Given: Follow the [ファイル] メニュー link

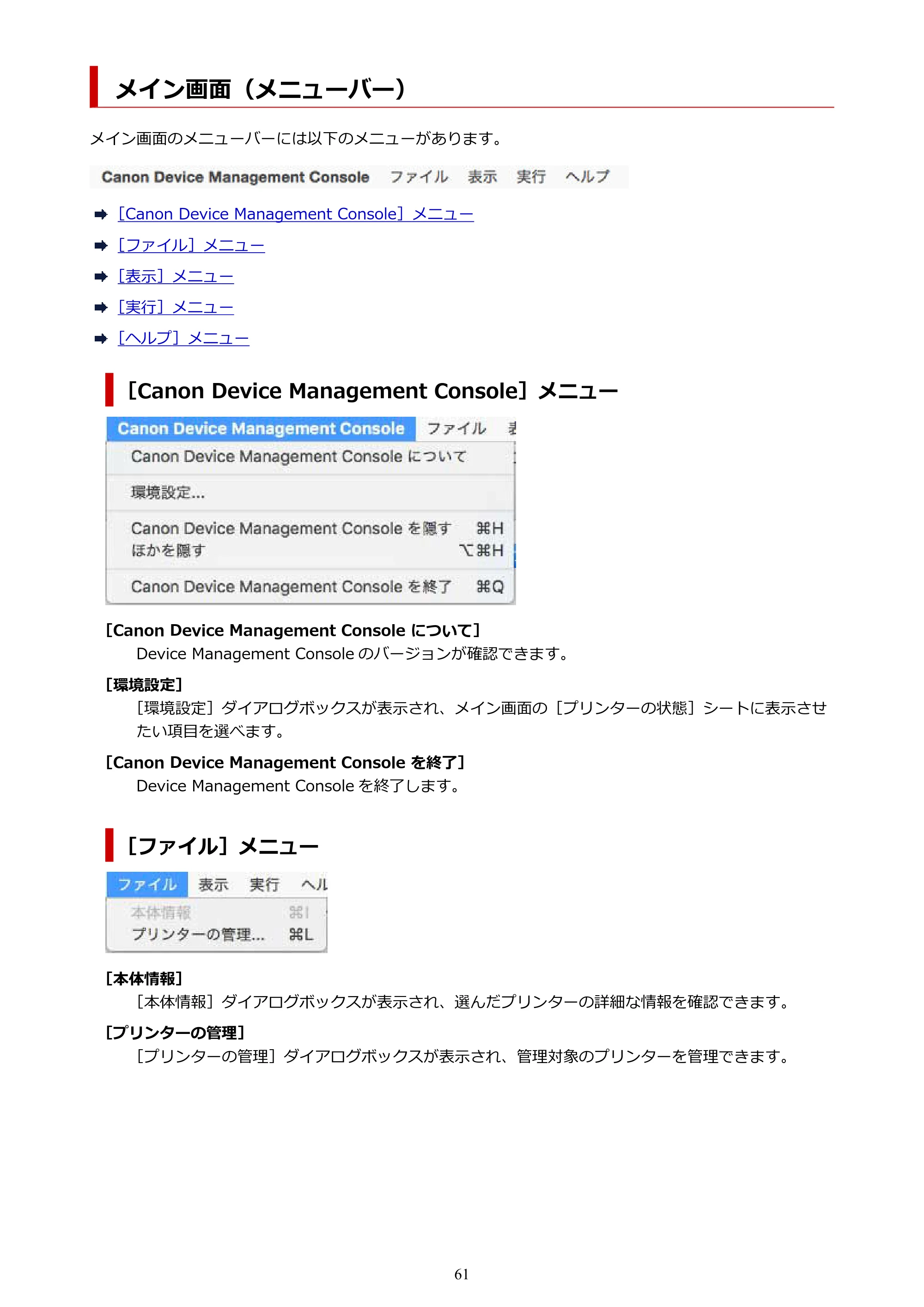Looking at the screenshot, I should tap(191, 245).
